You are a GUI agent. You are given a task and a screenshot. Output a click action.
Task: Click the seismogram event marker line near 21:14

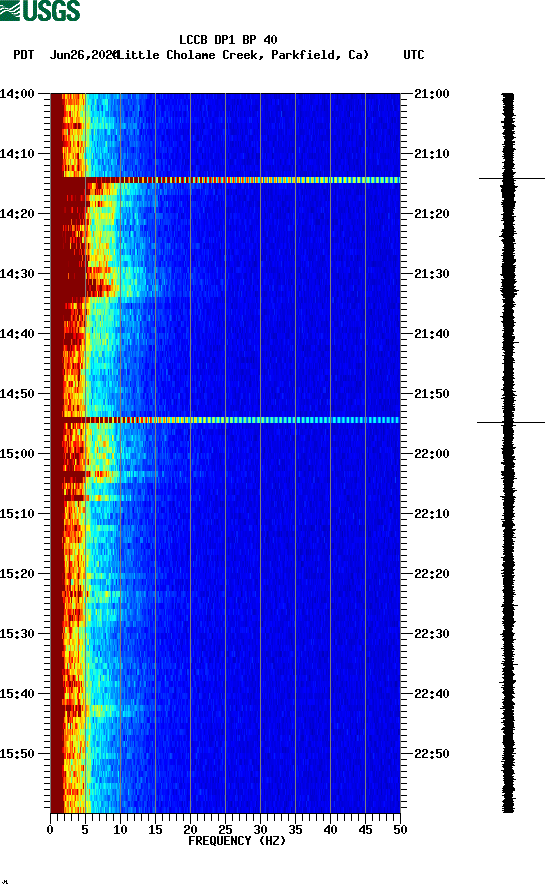click(x=512, y=179)
